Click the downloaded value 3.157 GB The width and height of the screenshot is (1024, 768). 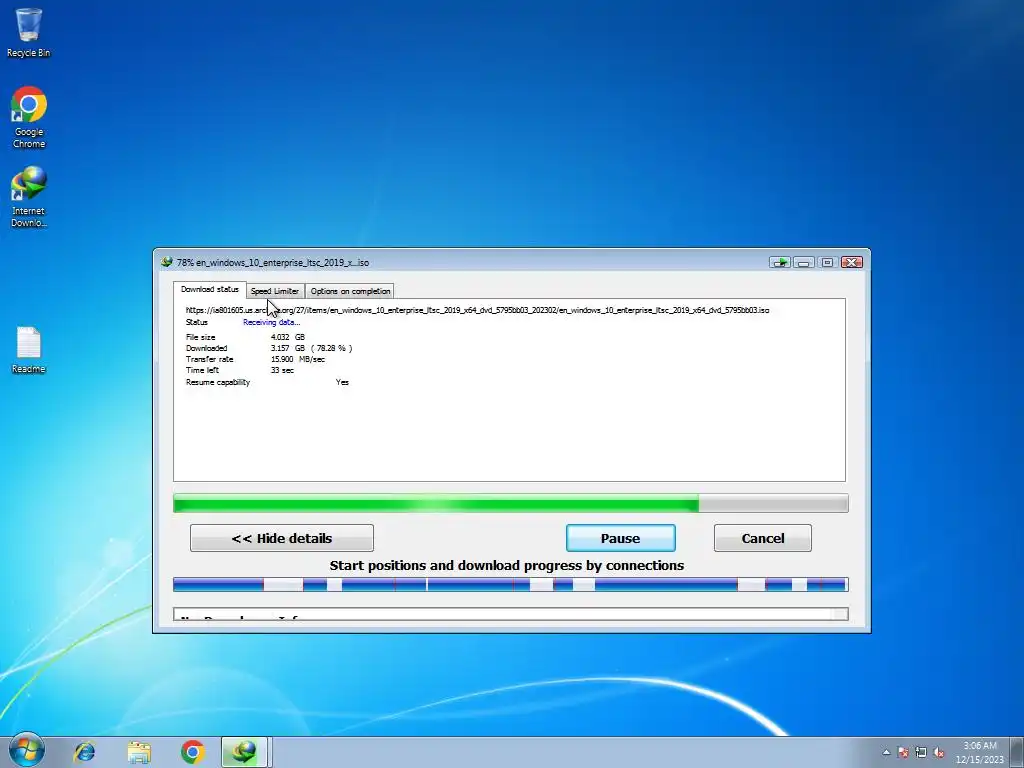tap(288, 349)
